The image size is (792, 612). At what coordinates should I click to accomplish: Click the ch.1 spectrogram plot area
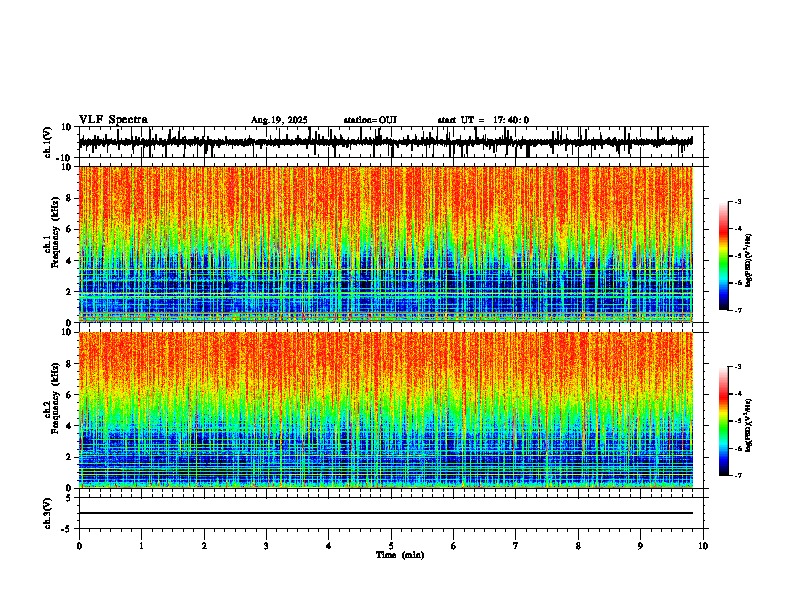pyautogui.click(x=386, y=244)
